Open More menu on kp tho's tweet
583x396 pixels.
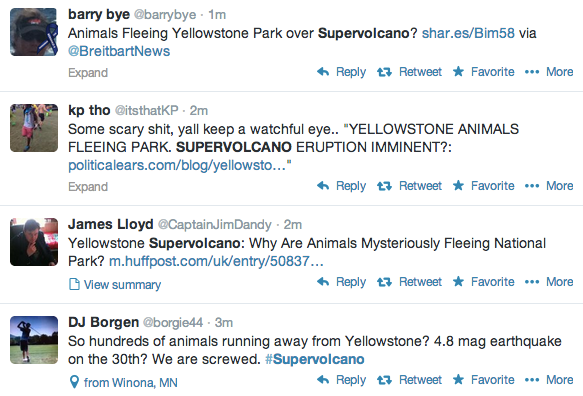click(549, 186)
